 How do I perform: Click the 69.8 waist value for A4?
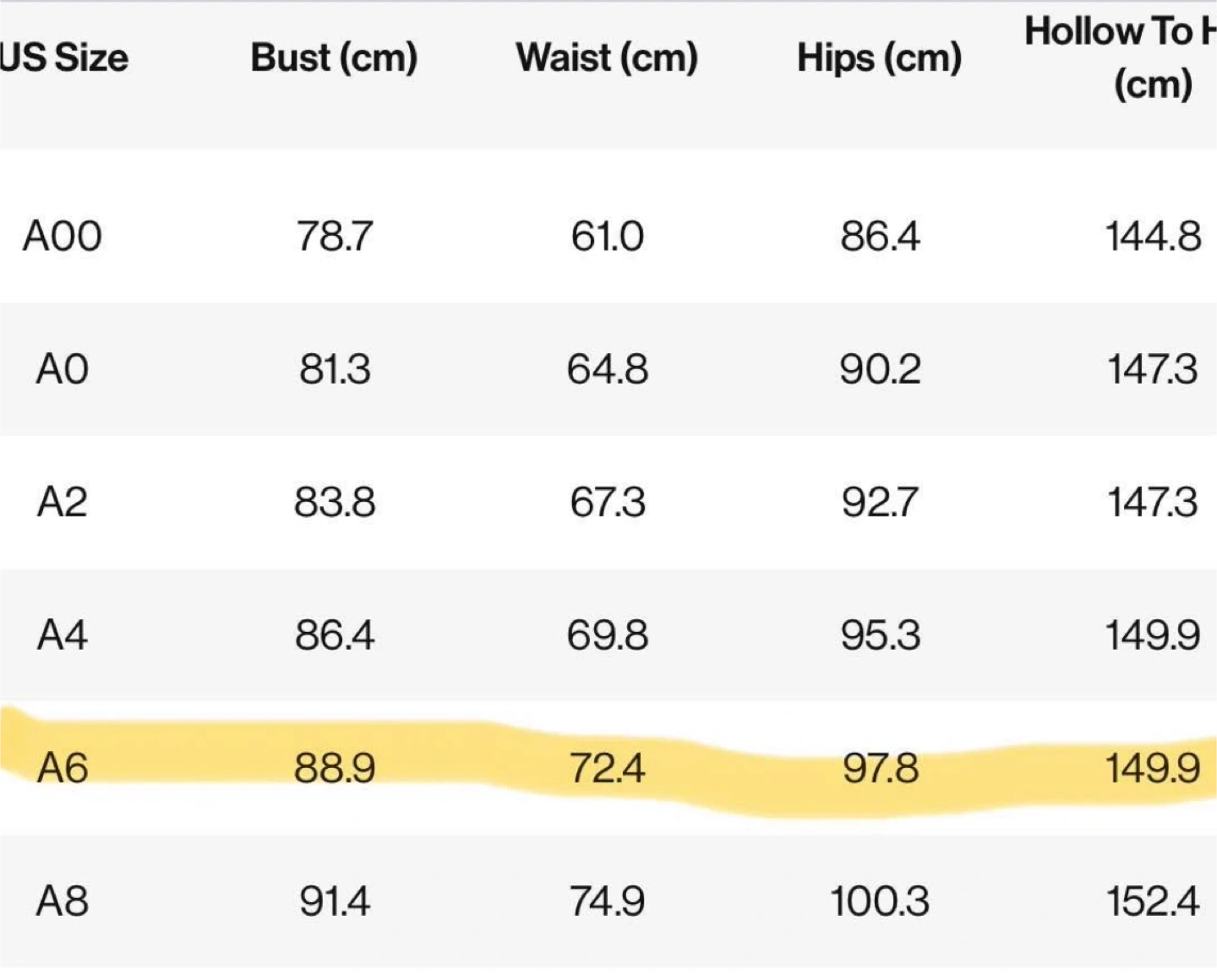(x=607, y=634)
